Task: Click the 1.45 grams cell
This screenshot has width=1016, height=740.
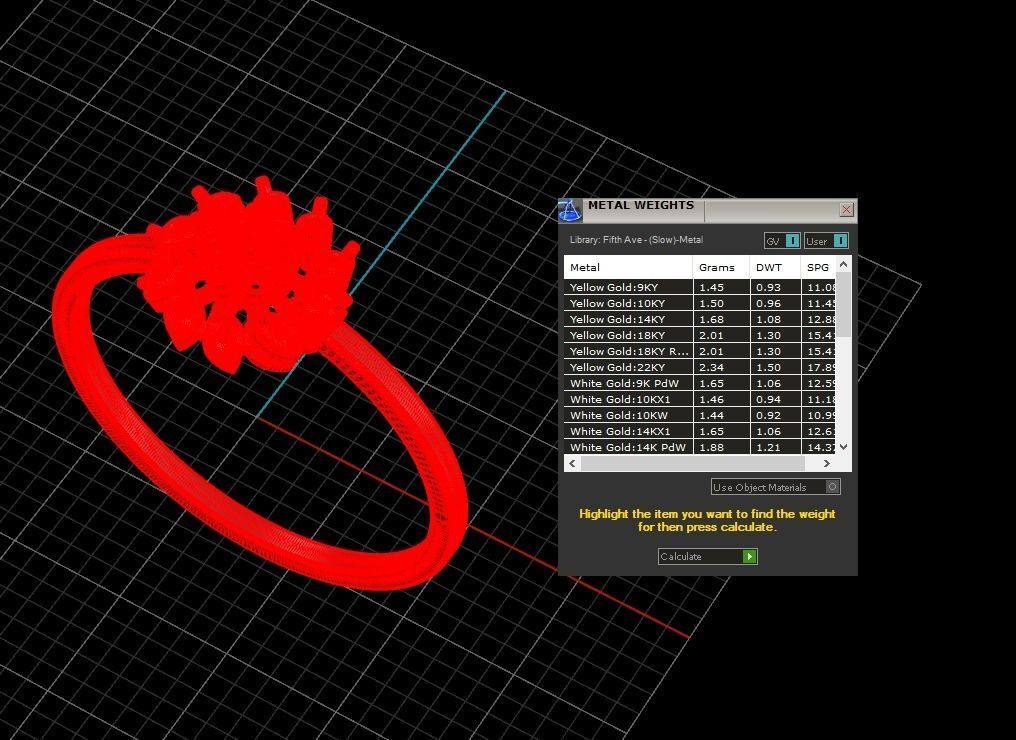Action: 721,287
